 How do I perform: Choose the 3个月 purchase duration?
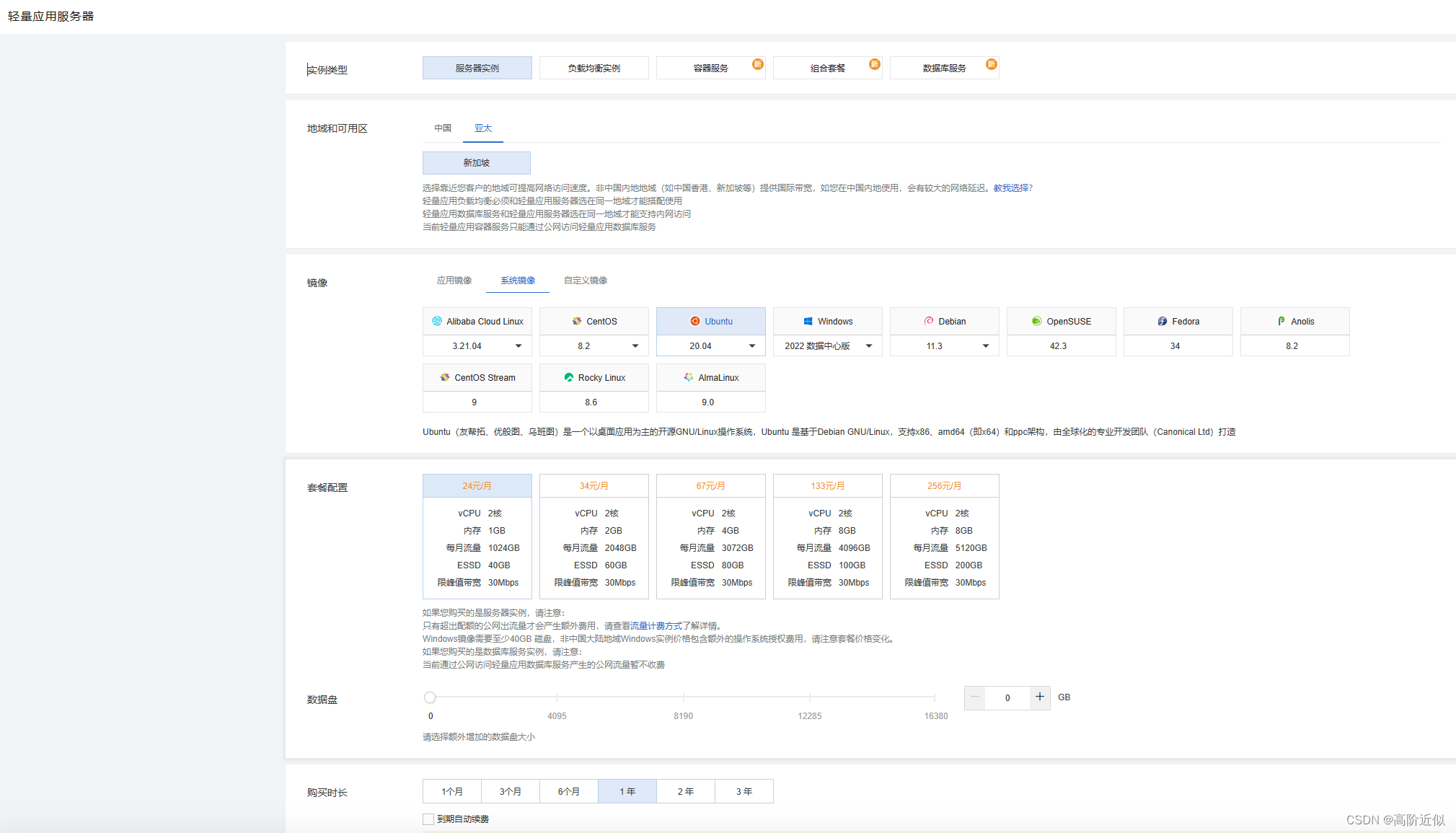[x=510, y=791]
